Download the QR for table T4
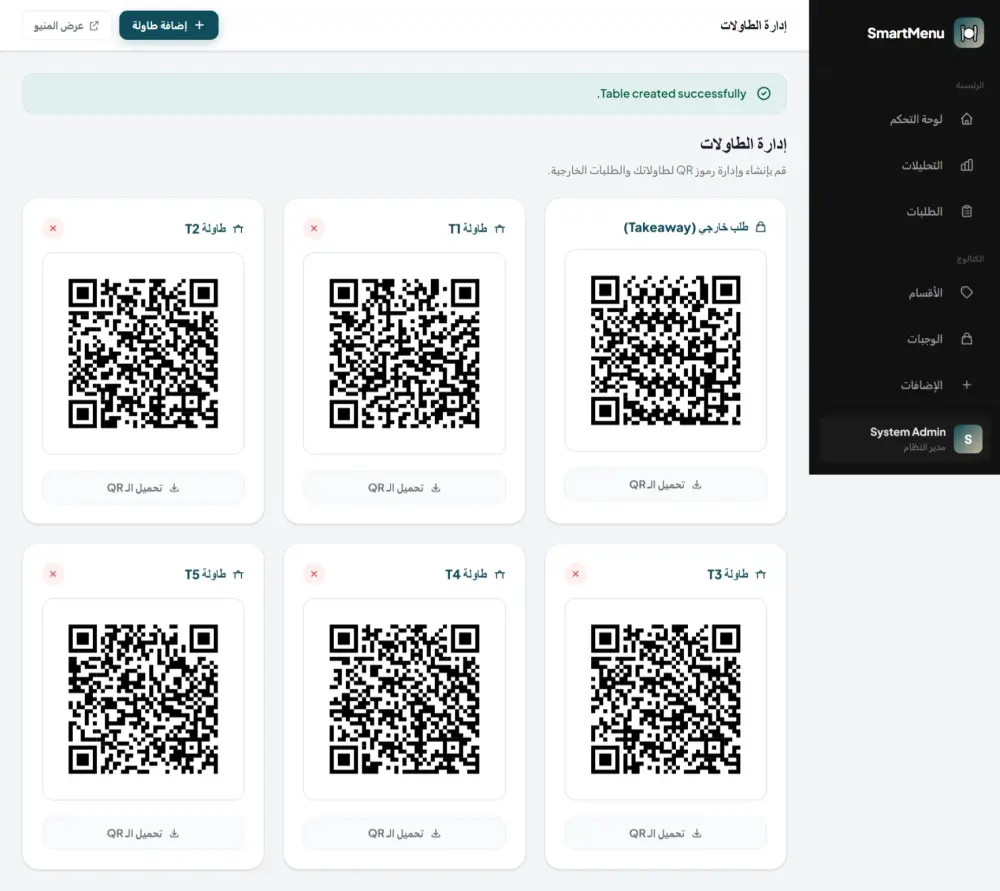 404,834
